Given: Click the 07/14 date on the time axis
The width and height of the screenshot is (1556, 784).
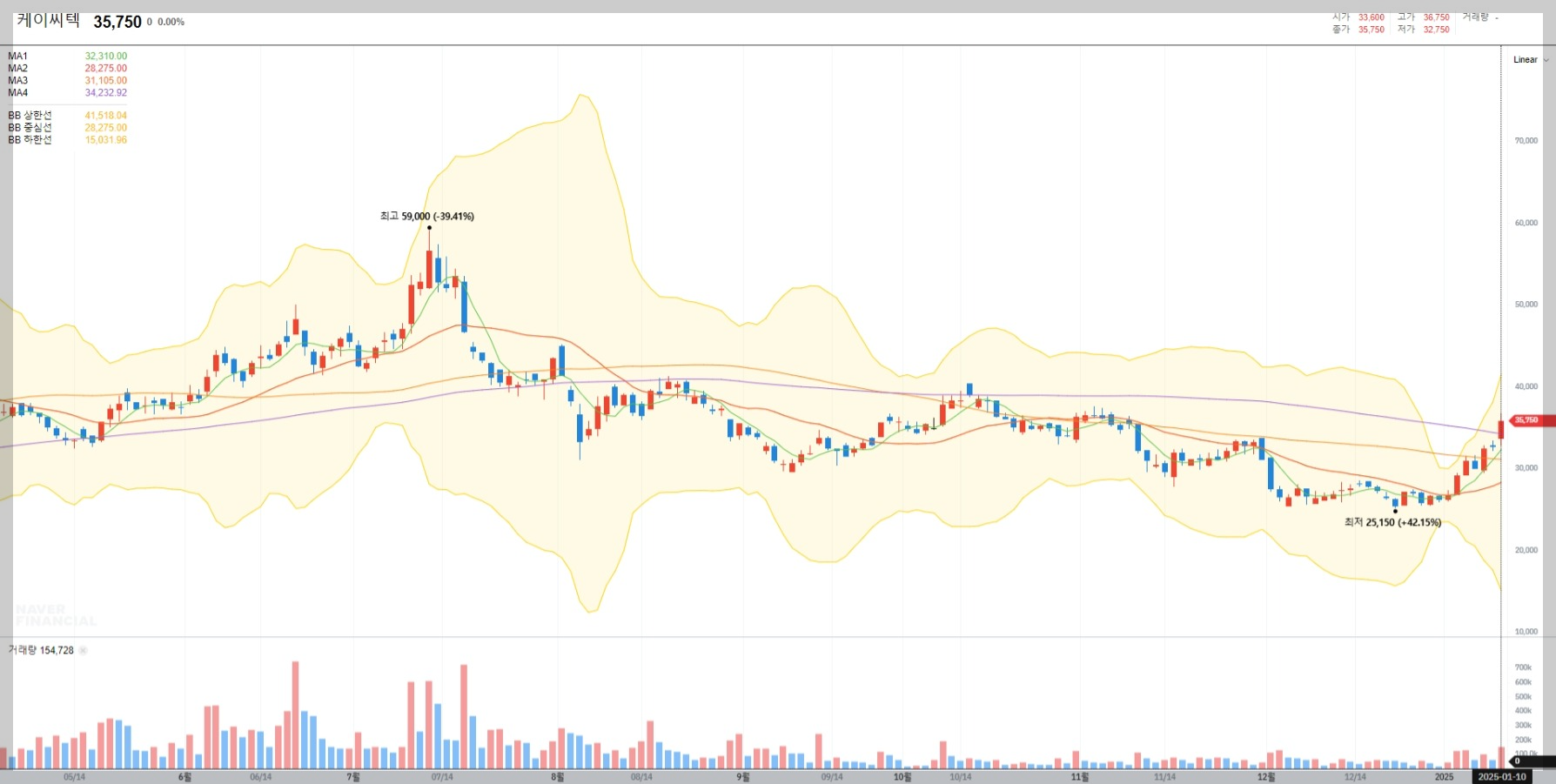Looking at the screenshot, I should point(442,777).
